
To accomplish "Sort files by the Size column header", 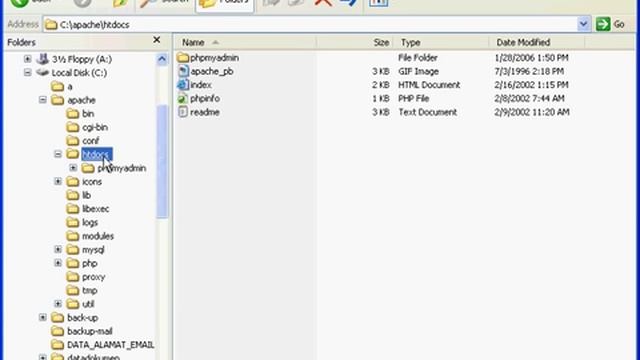I will [x=354, y=42].
